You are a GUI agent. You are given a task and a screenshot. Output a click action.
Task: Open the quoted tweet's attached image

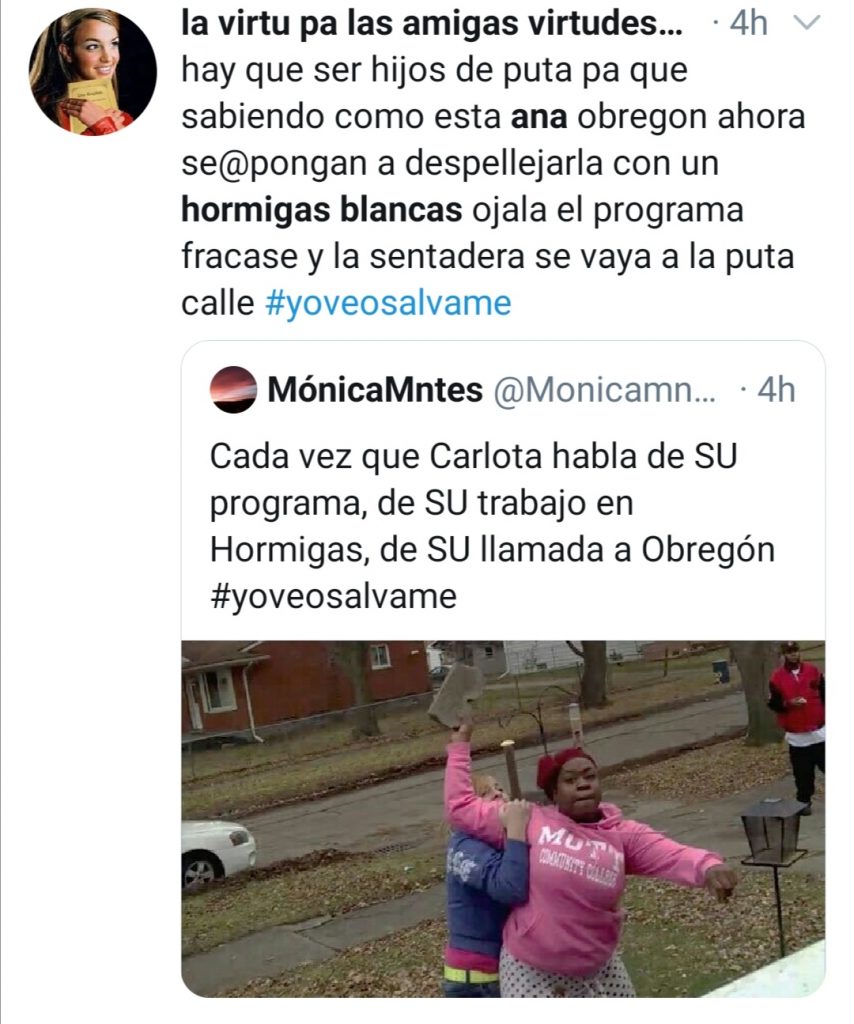(x=503, y=818)
